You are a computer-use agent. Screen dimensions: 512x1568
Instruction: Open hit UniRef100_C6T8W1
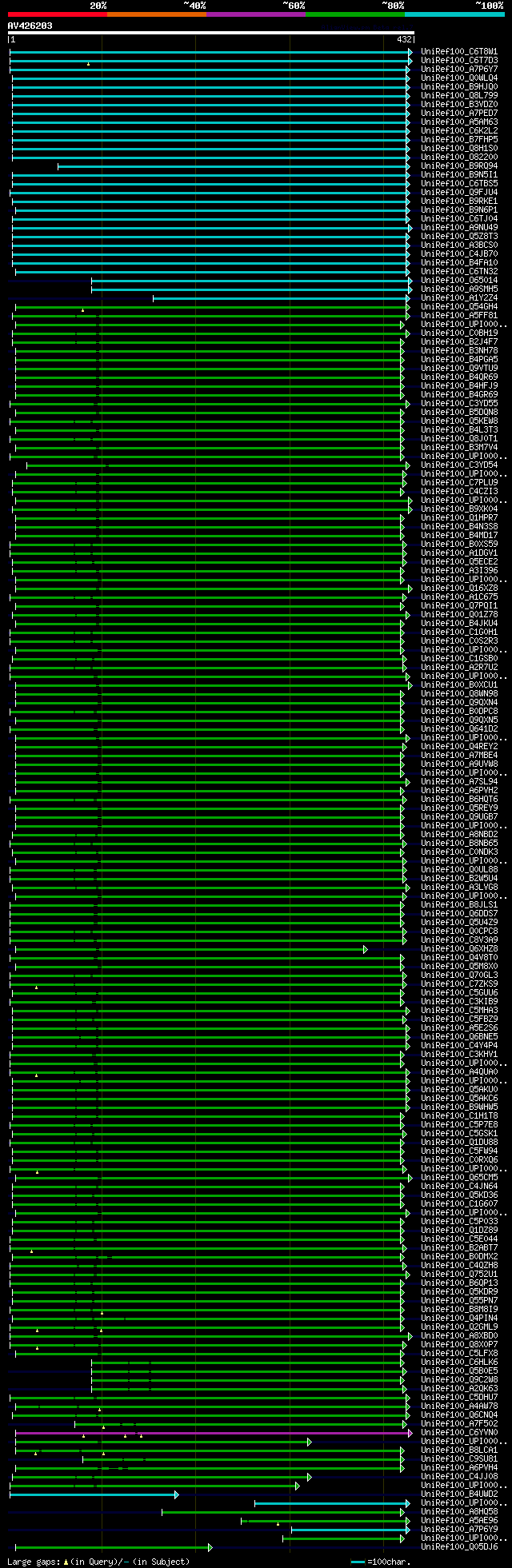pyautogui.click(x=459, y=52)
